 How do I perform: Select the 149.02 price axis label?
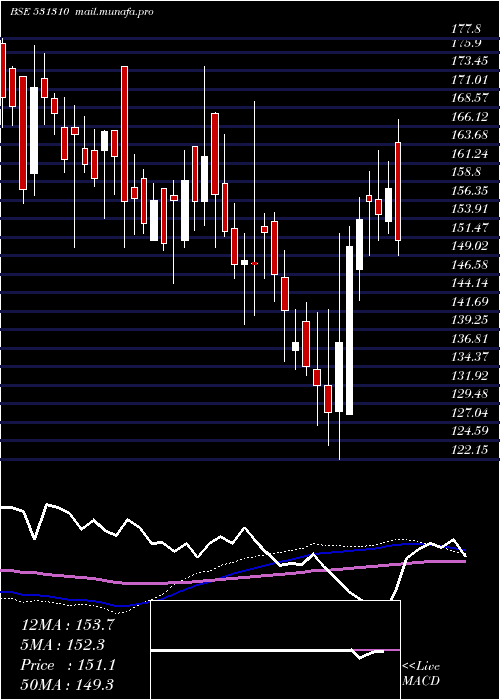470,246
